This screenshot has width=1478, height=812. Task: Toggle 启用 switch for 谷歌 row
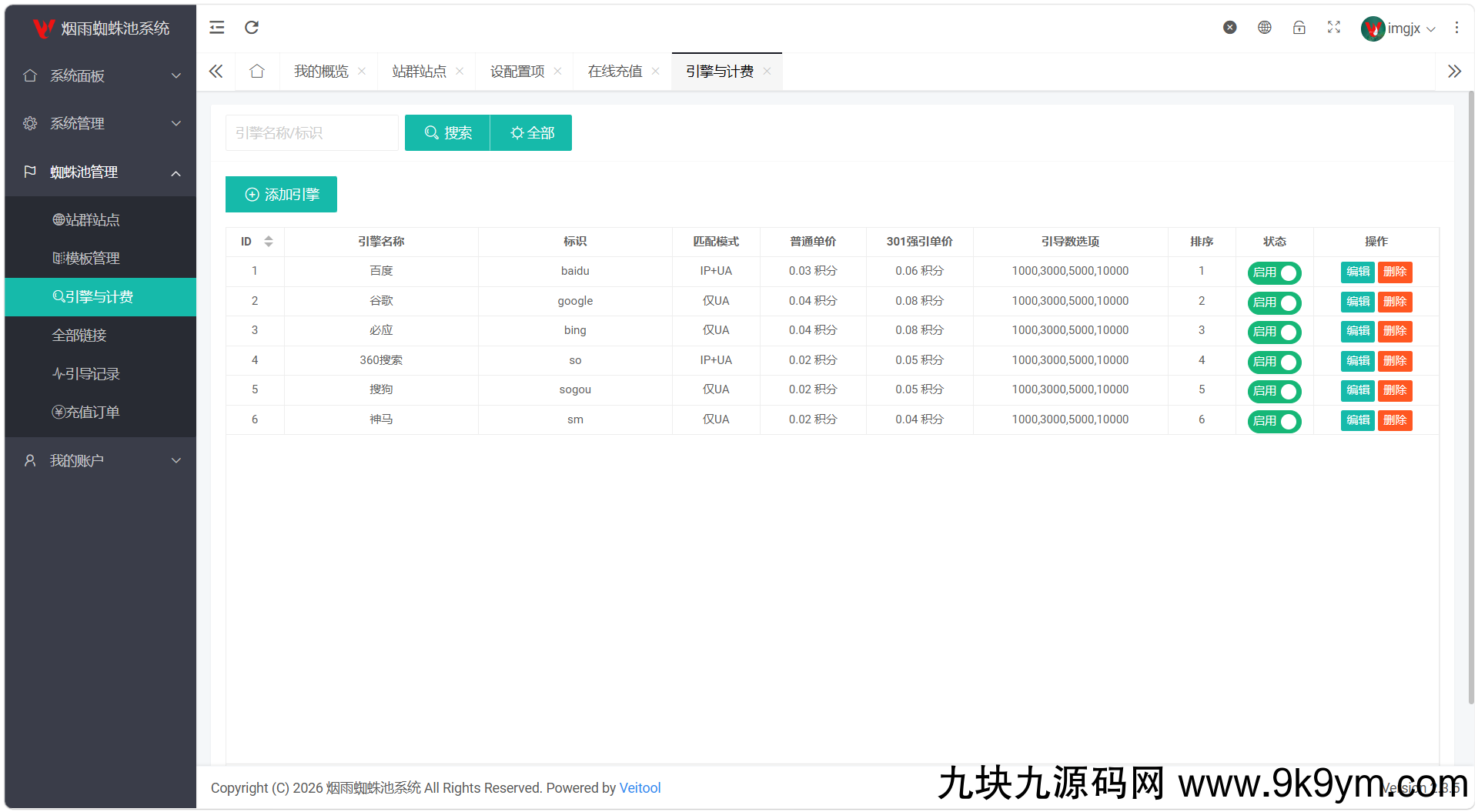coord(1274,302)
